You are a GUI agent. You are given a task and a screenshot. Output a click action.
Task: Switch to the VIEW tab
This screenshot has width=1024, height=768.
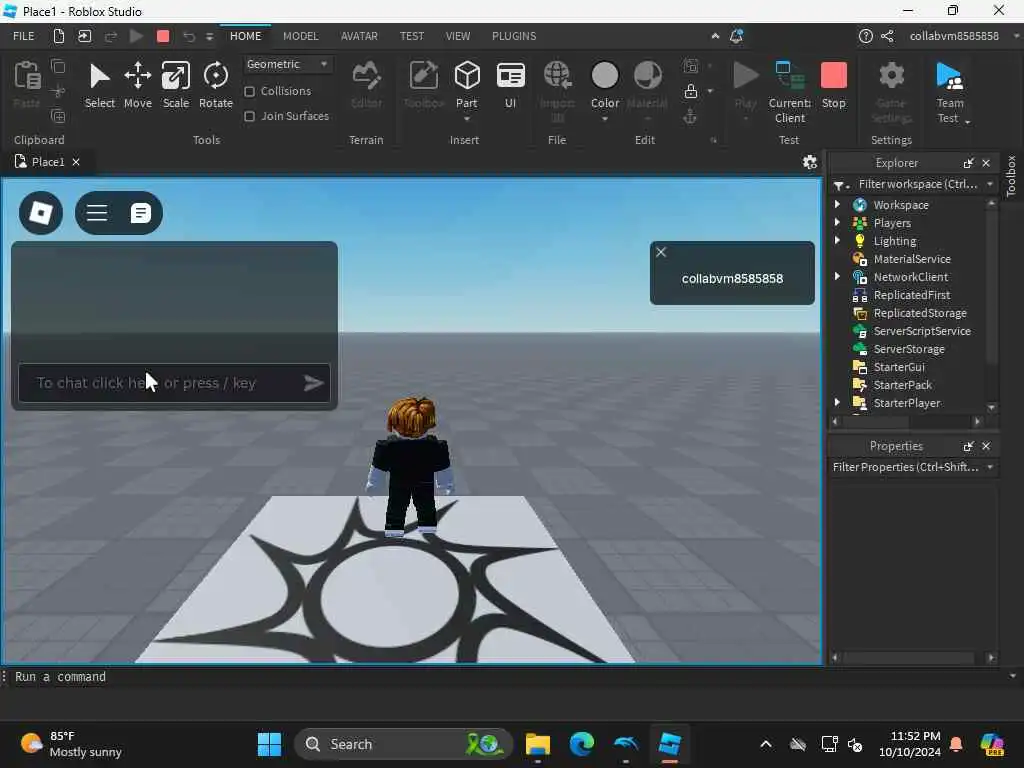(x=458, y=36)
